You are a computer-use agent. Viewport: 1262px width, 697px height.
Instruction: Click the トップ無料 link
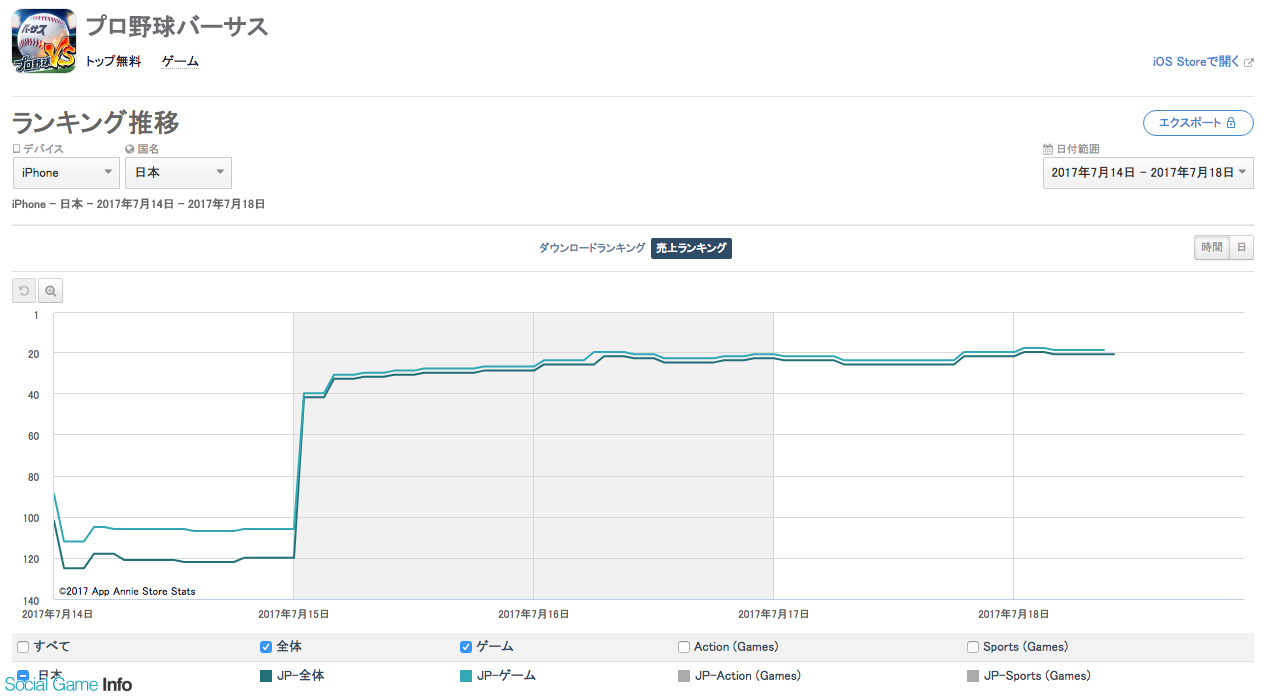click(x=113, y=62)
